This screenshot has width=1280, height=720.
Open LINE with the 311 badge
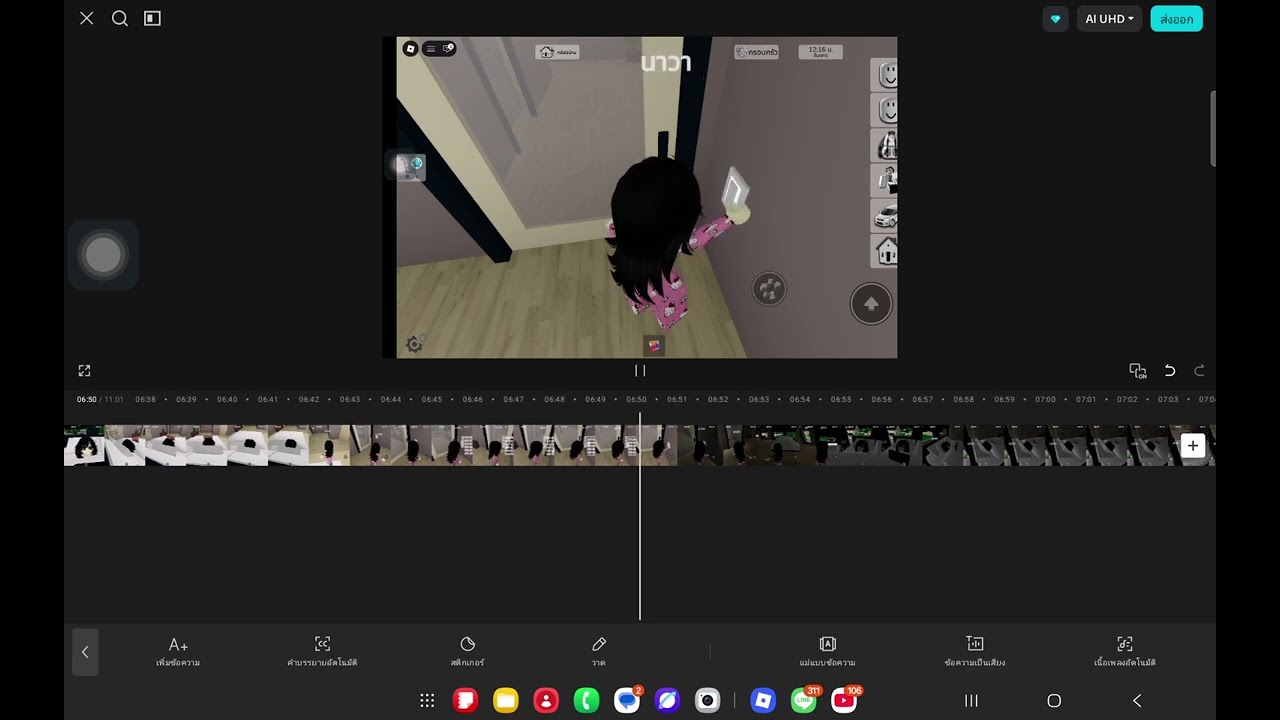click(806, 700)
